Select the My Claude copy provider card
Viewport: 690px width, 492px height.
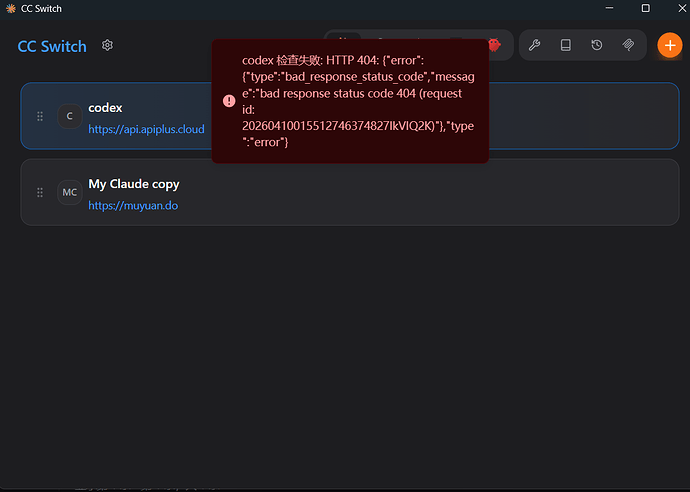tap(350, 192)
